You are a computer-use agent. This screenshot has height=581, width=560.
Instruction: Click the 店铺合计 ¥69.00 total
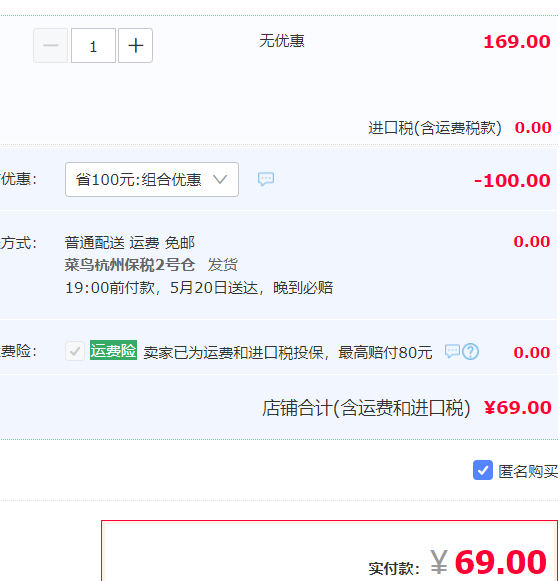407,408
